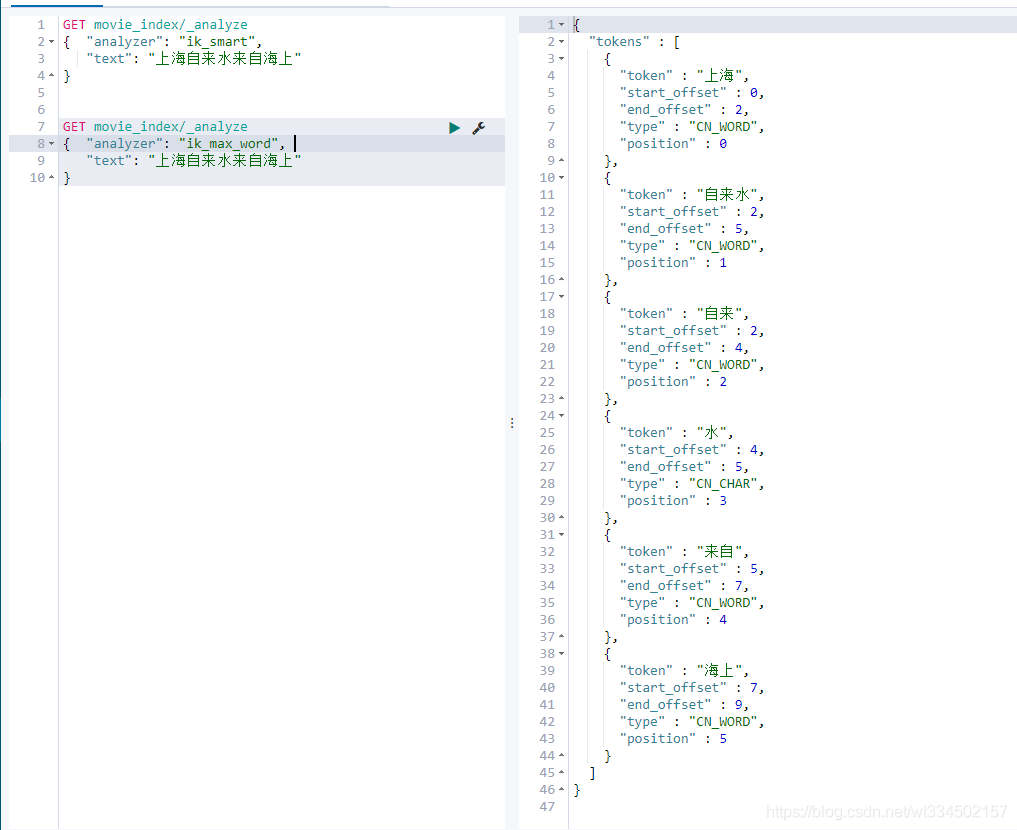The width and height of the screenshot is (1017, 830).
Task: Click the text value on editor line 9
Action: [x=224, y=161]
